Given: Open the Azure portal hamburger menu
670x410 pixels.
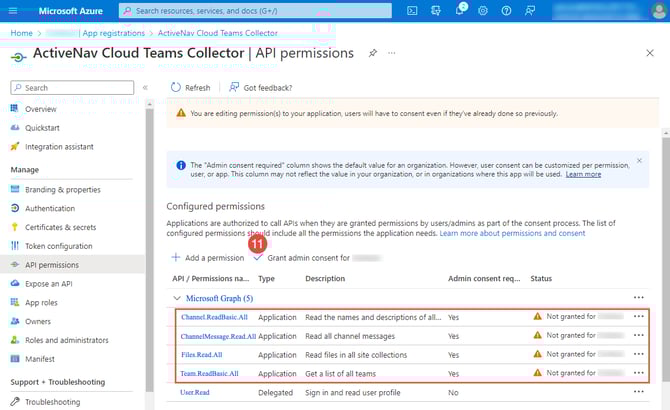Looking at the screenshot, I should 13,11.
